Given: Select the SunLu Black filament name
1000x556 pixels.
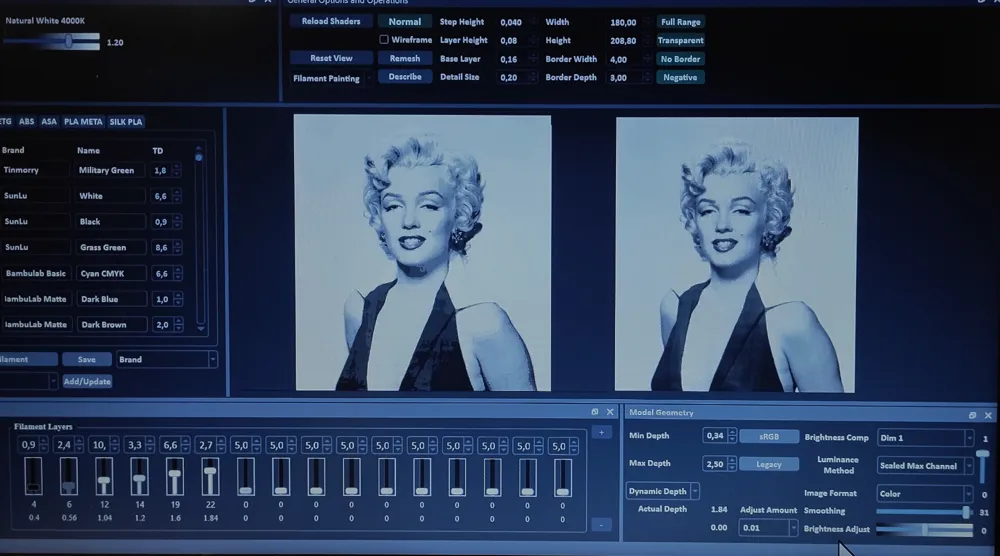Looking at the screenshot, I should pos(110,221).
